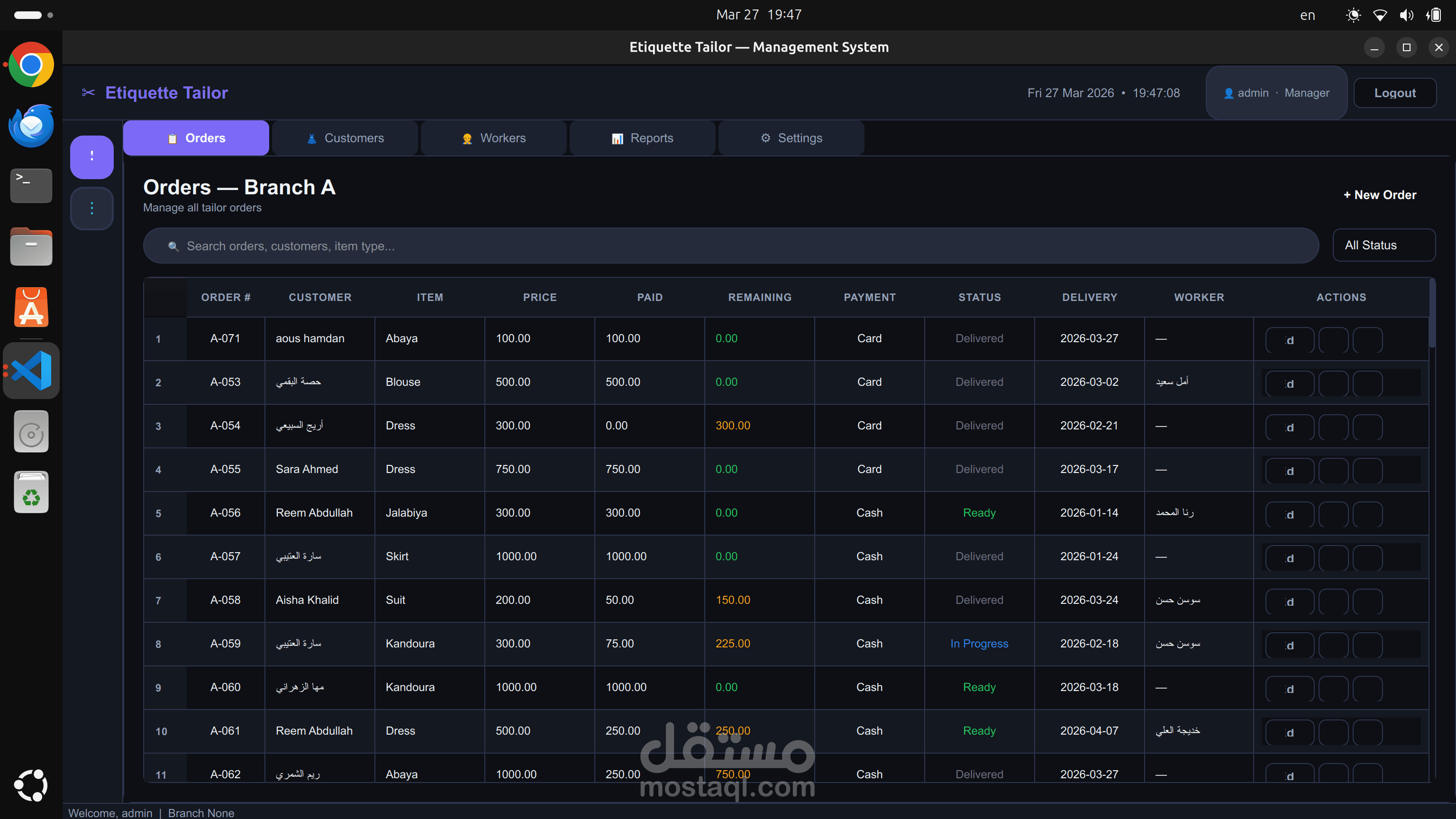Click the middle action button for order A-053

pos(1333,383)
